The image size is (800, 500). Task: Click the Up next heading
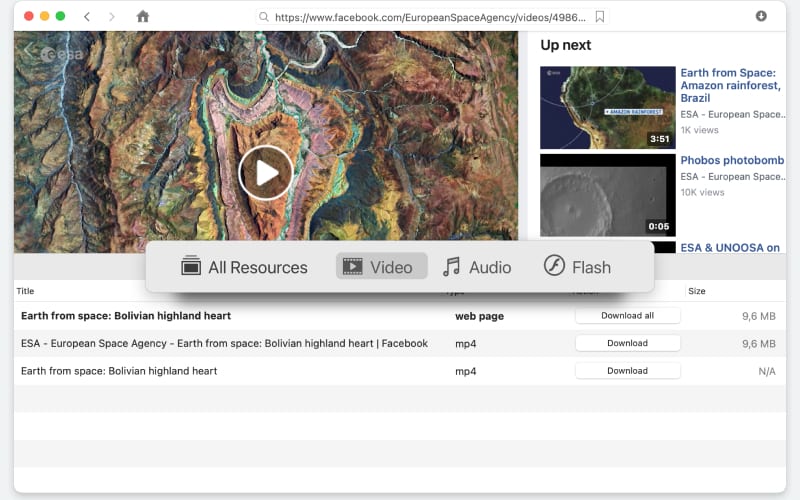pyautogui.click(x=565, y=45)
